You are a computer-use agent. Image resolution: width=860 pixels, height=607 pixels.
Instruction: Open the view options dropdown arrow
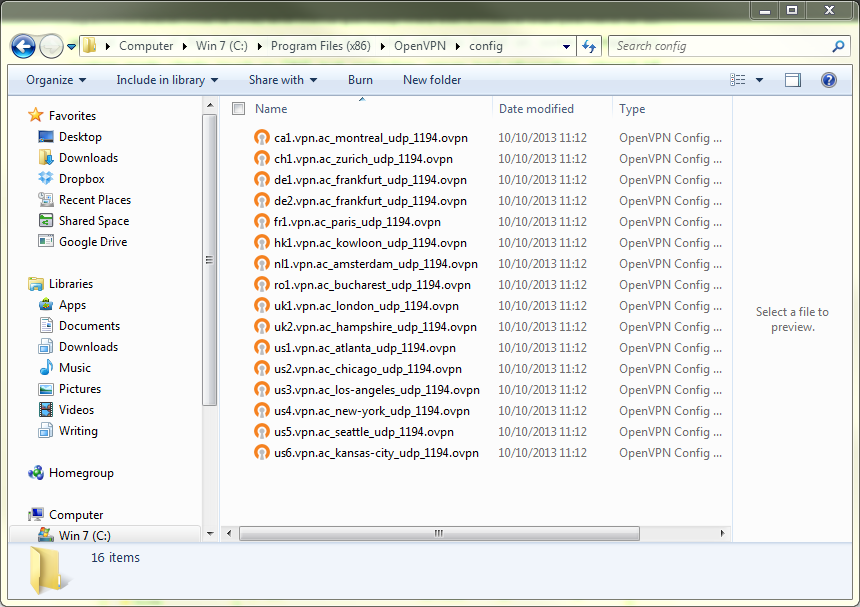(760, 80)
